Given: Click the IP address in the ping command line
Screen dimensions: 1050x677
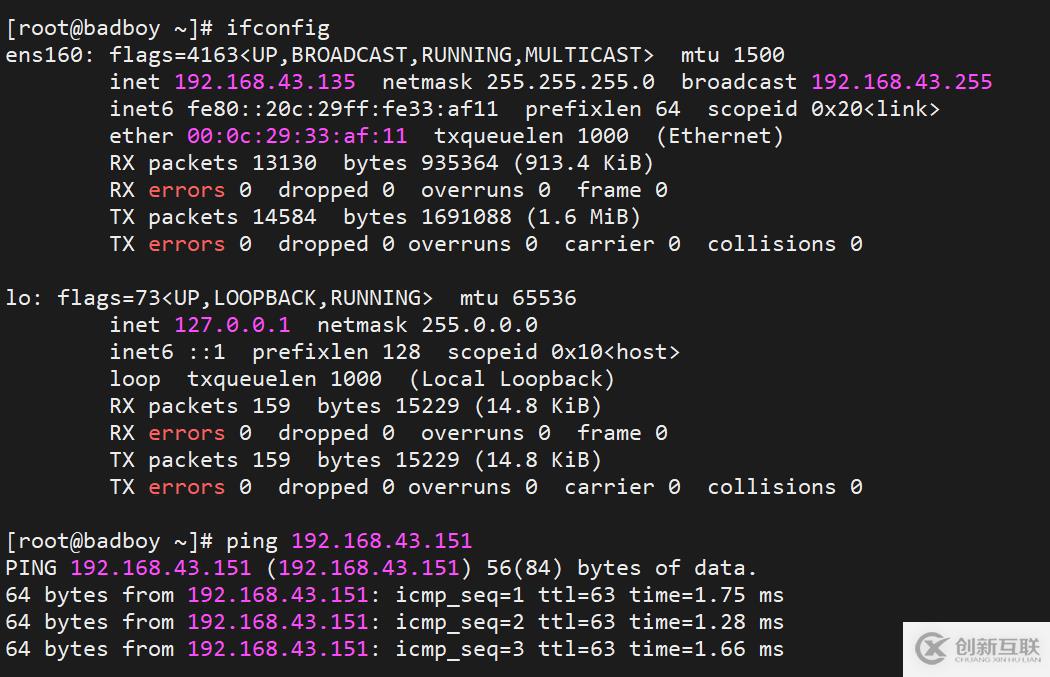Looking at the screenshot, I should 381,541.
